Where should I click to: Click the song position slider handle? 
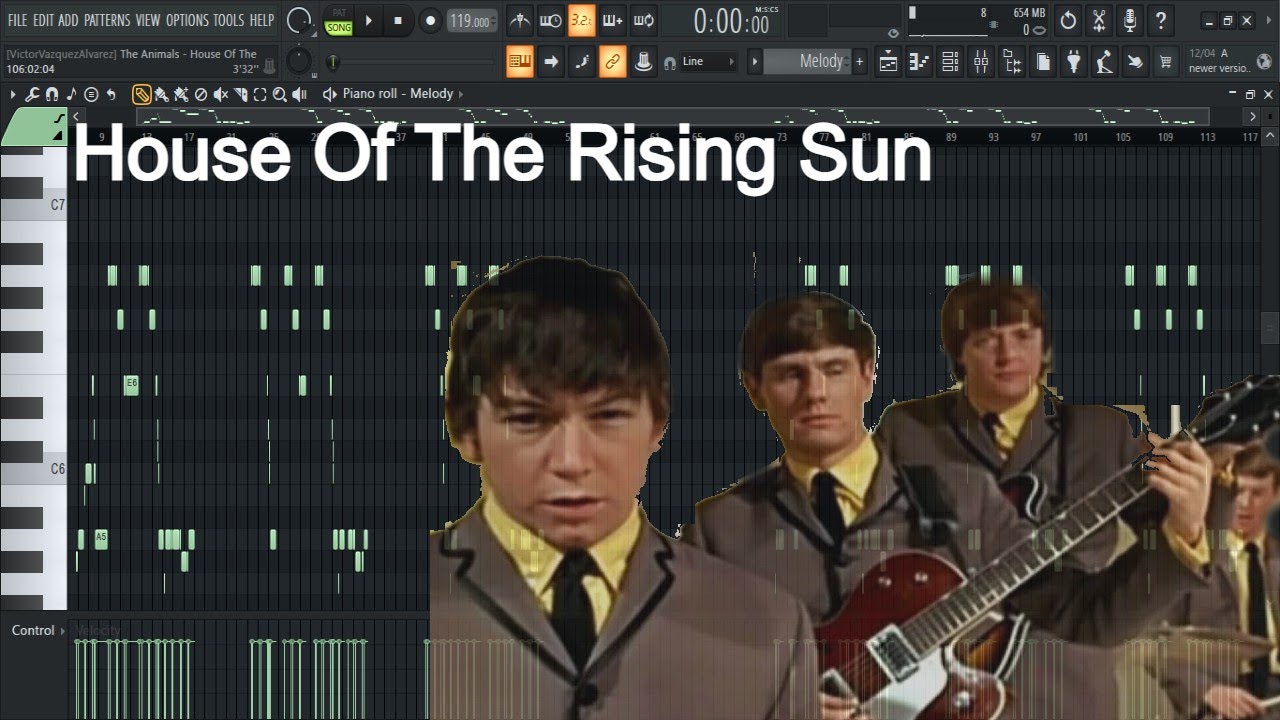coord(332,62)
